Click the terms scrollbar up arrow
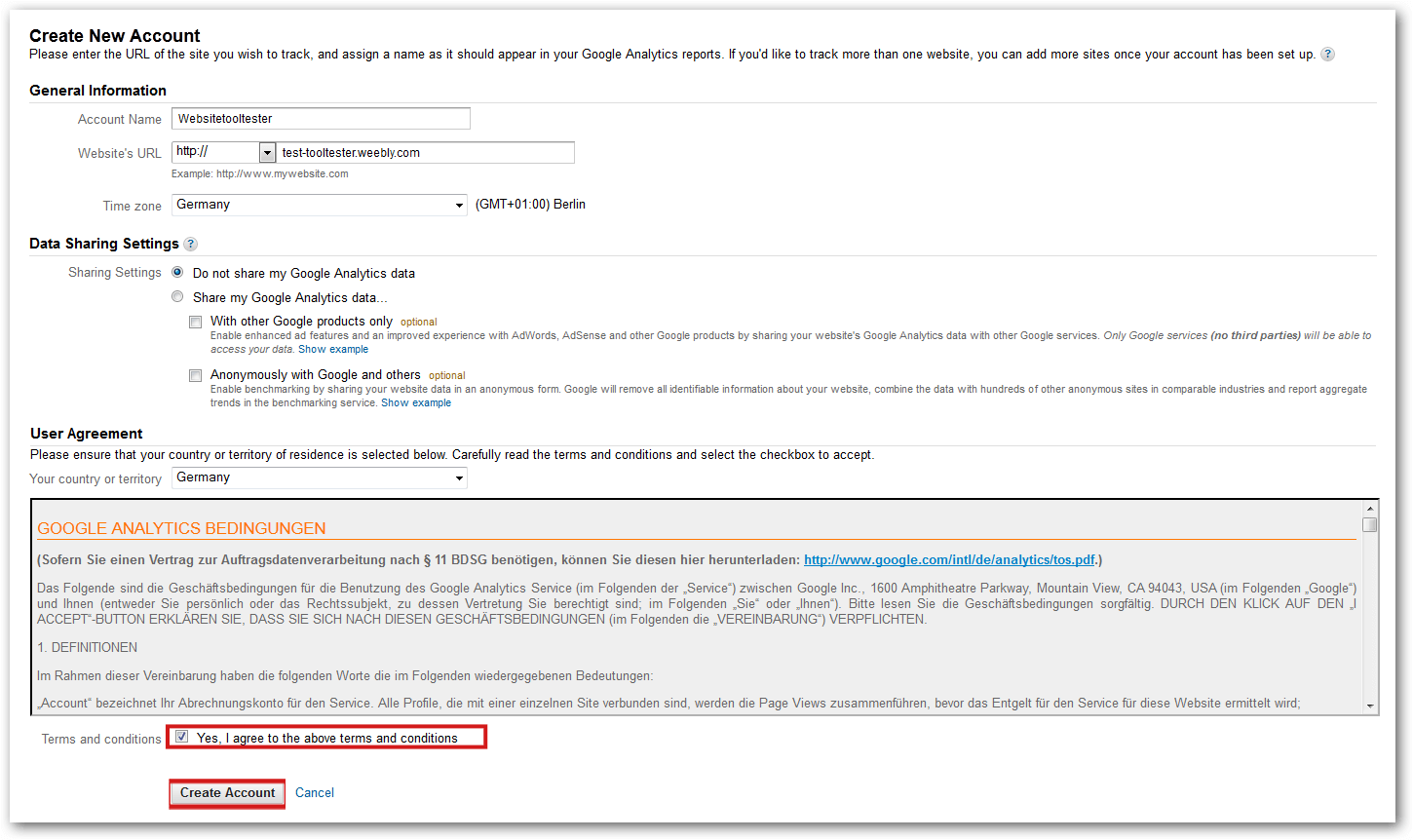 (x=1370, y=509)
